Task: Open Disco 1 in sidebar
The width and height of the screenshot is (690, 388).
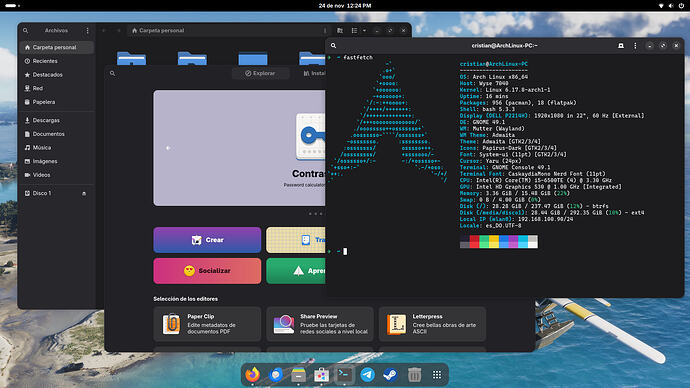Action: [x=56, y=193]
